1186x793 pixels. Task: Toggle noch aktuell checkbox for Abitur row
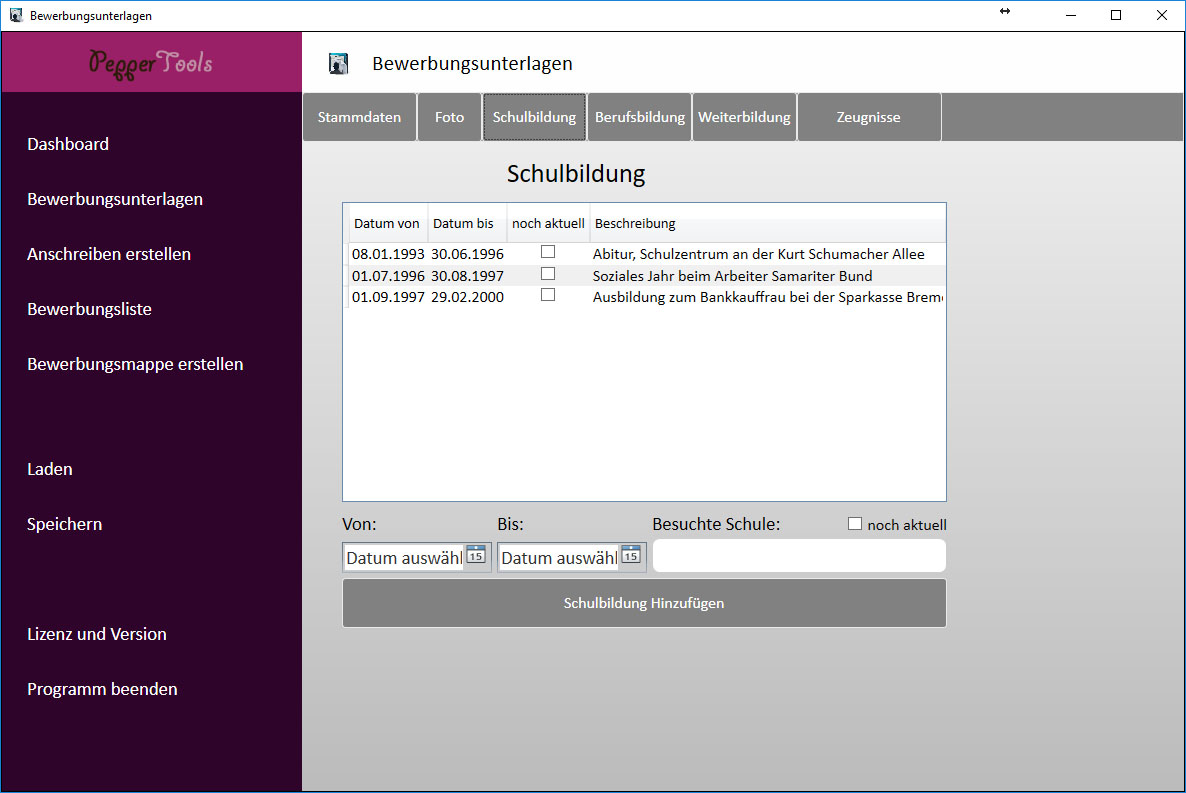pyautogui.click(x=548, y=252)
